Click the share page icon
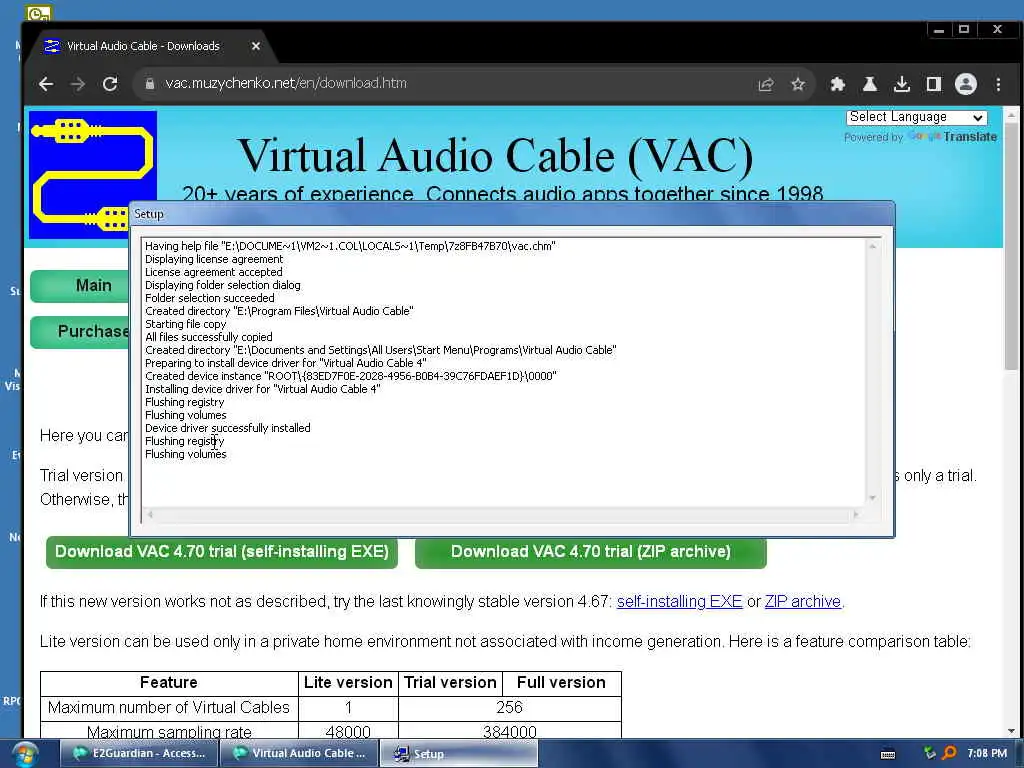This screenshot has width=1024, height=768. point(765,84)
